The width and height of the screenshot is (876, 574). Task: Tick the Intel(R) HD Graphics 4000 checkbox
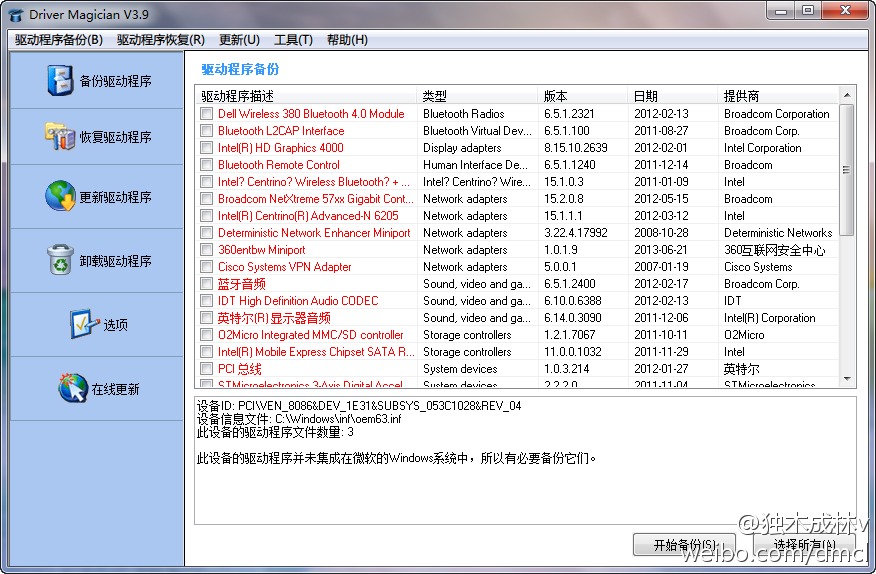click(207, 148)
